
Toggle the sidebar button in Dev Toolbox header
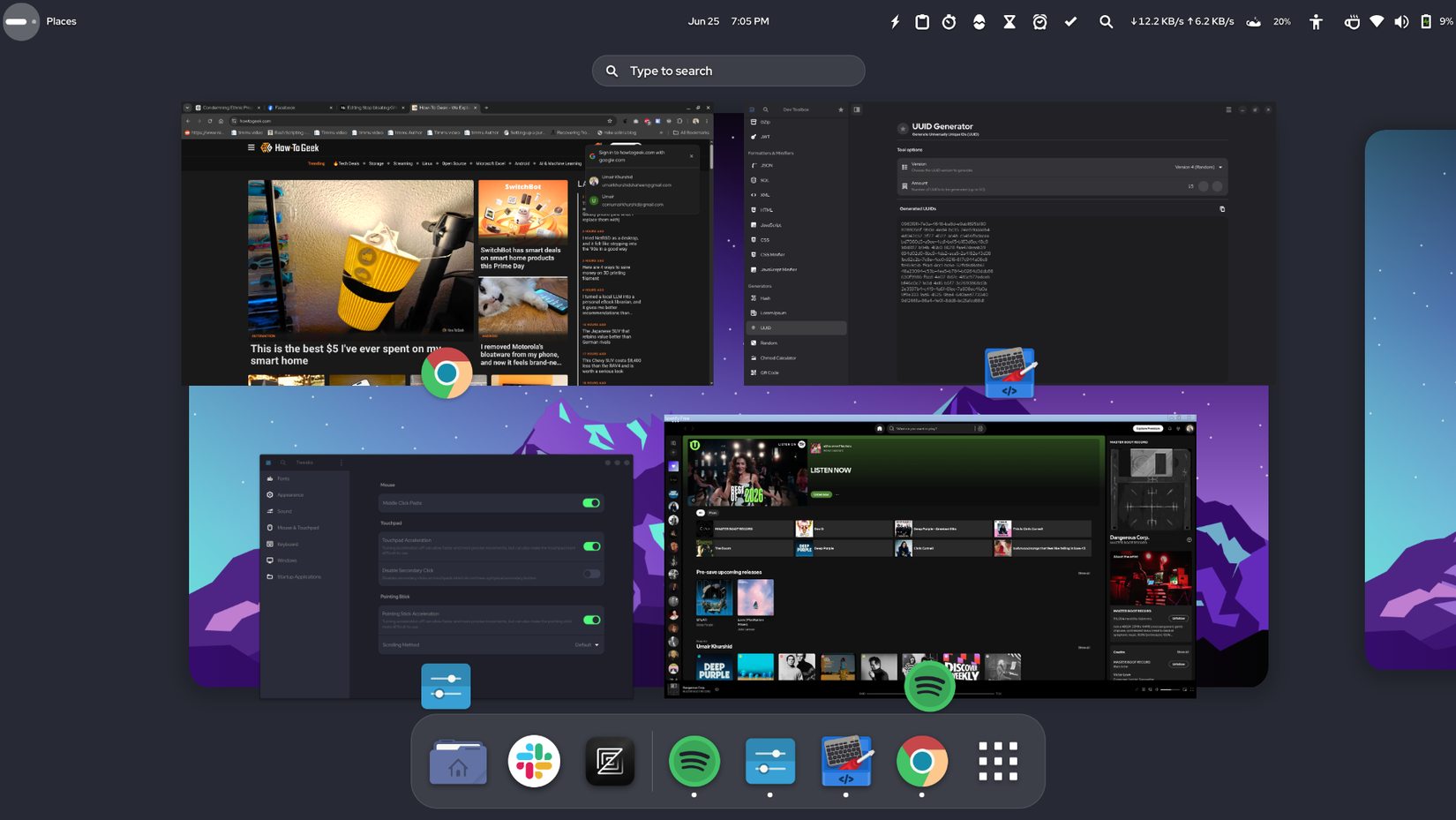click(857, 109)
